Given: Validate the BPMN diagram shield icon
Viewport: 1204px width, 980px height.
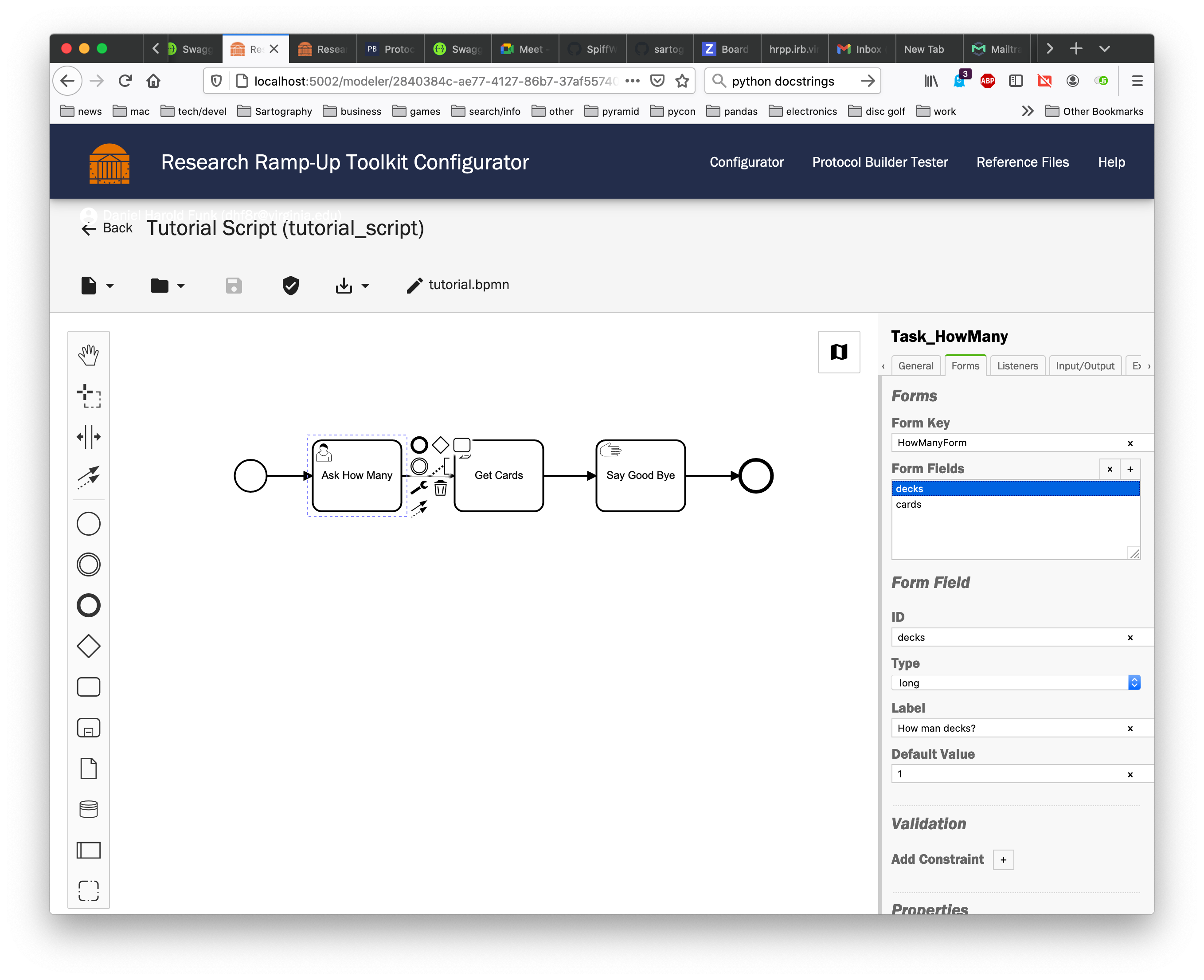Looking at the screenshot, I should point(290,285).
